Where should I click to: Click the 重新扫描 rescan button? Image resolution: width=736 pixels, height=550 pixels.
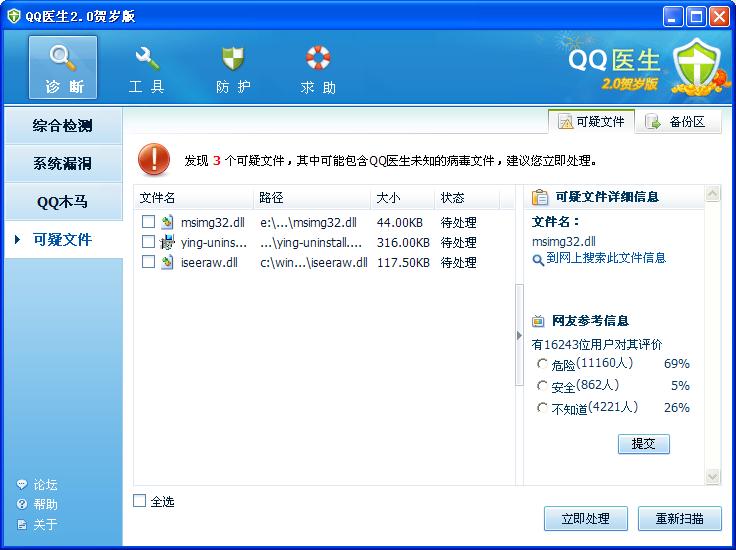679,519
